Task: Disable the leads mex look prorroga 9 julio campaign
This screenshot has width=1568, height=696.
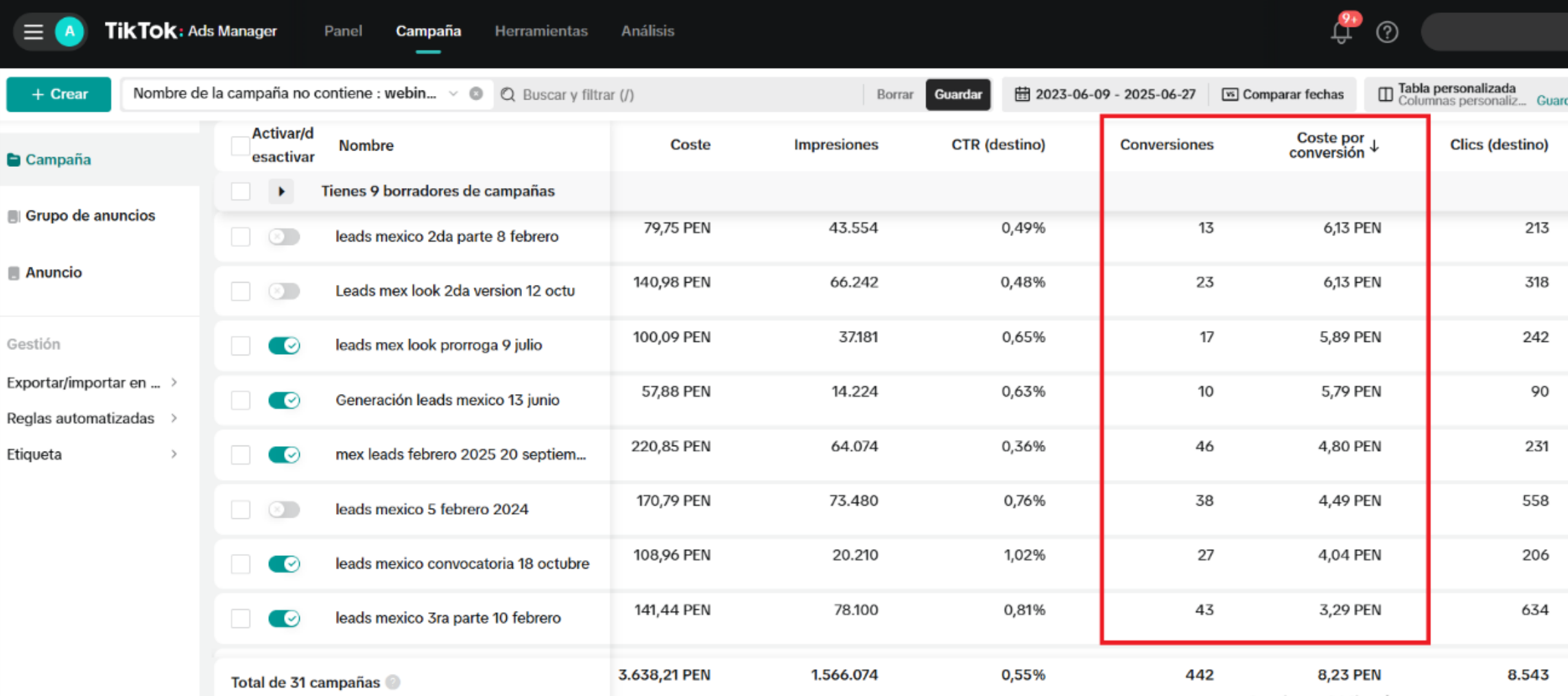Action: (x=284, y=345)
